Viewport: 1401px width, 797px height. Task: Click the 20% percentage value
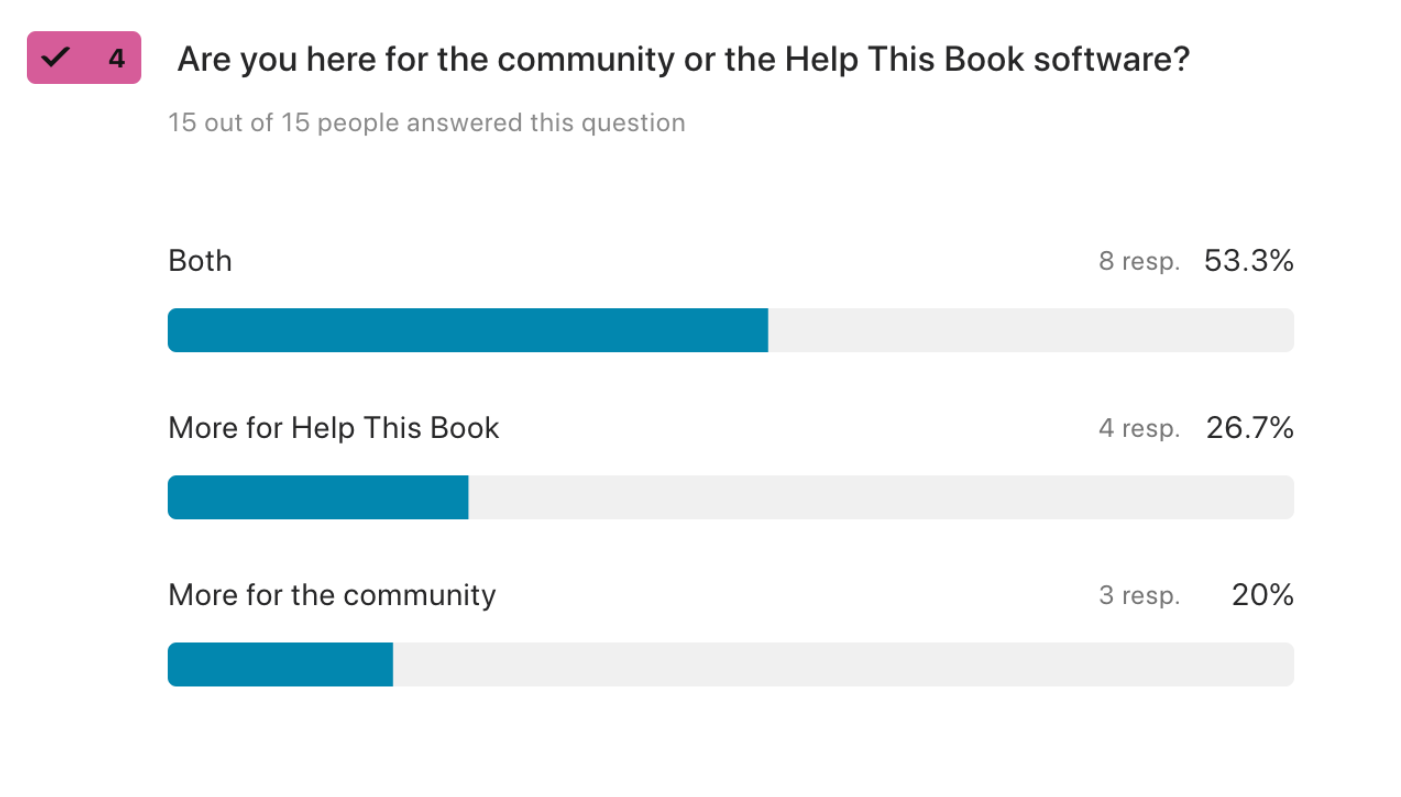(1263, 595)
